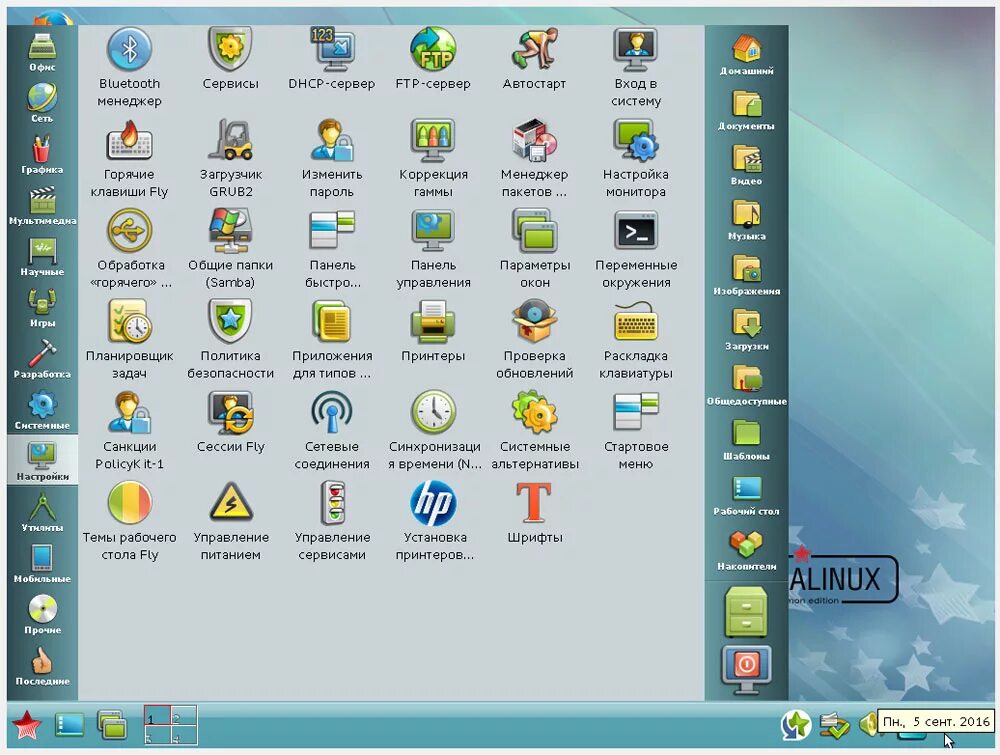This screenshot has height=755, width=1000.
Task: Select the Игры category
Action: (42, 307)
